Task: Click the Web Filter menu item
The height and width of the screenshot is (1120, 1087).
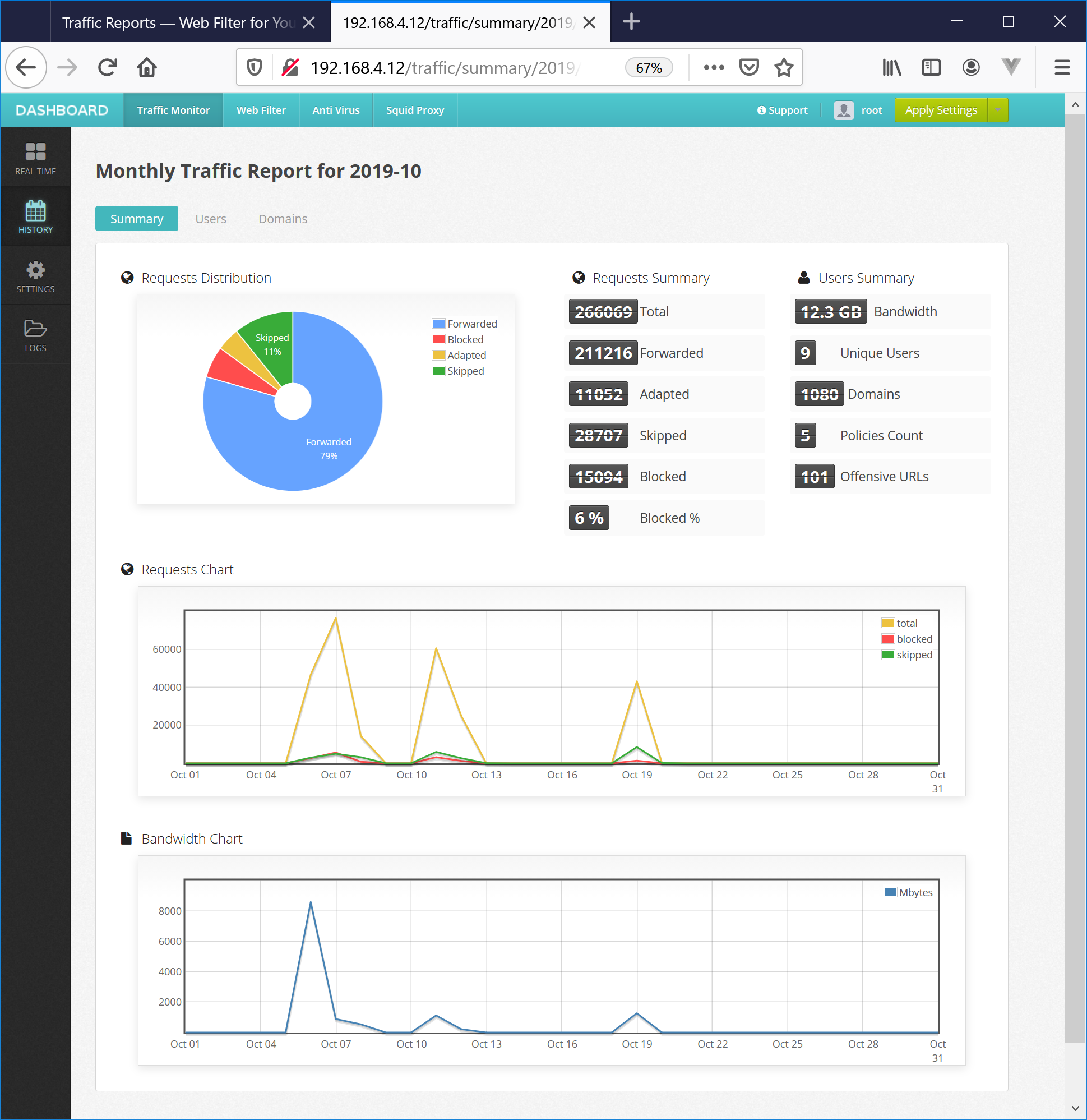Action: (260, 110)
